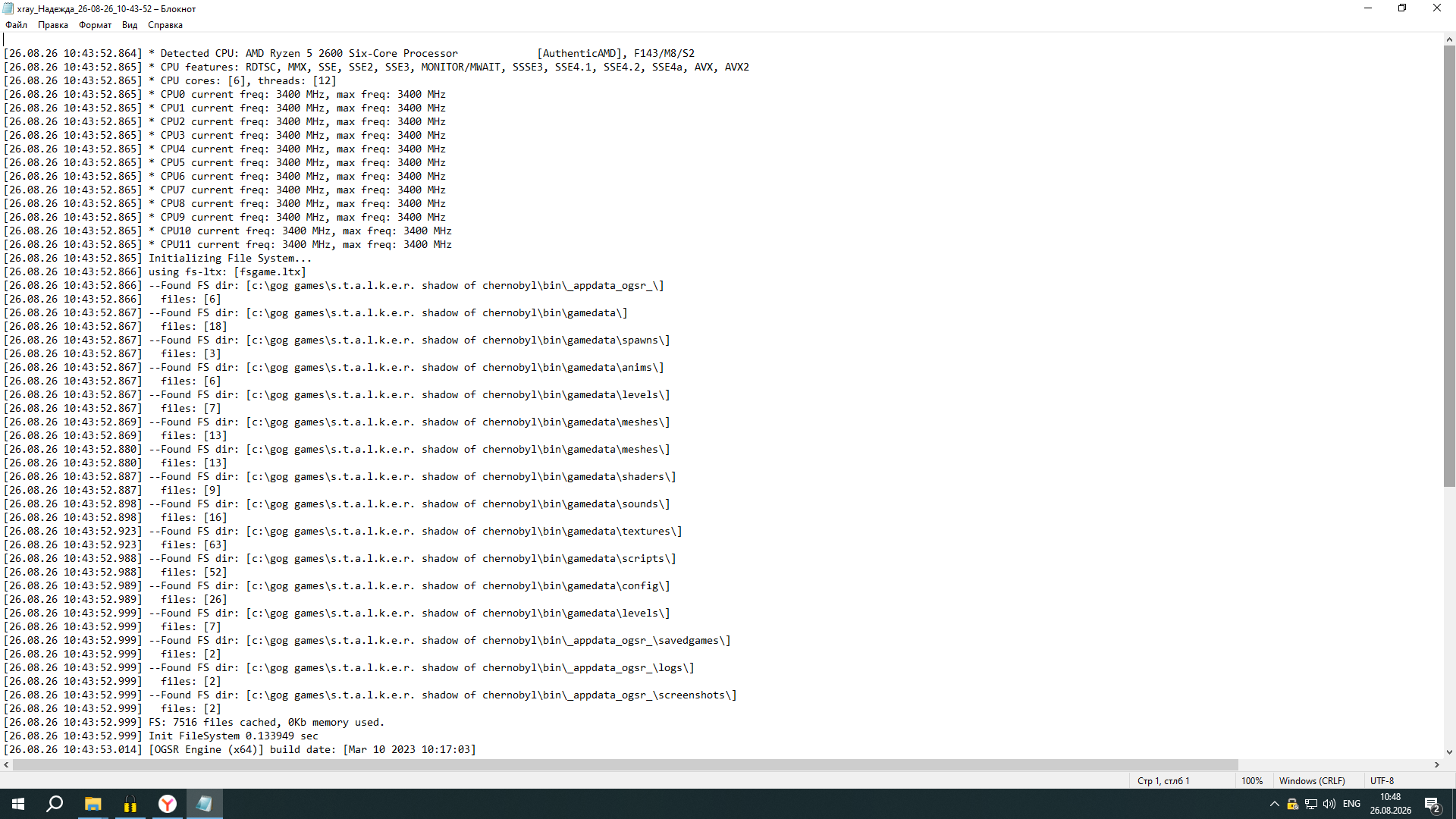Place cursor in the CPU features line
Screen dimensions: 1456x819
(x=376, y=67)
